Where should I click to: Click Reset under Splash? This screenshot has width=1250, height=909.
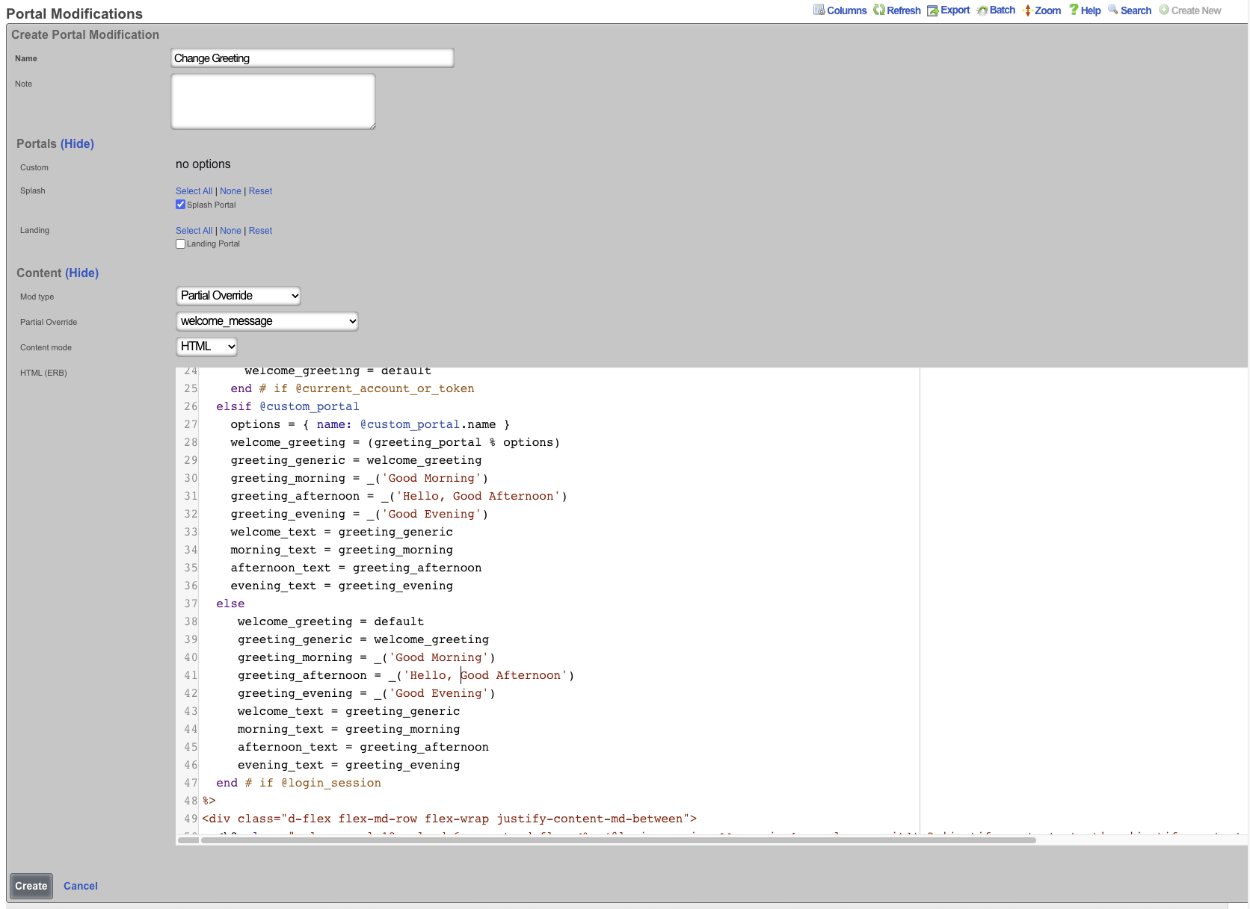pyautogui.click(x=260, y=191)
